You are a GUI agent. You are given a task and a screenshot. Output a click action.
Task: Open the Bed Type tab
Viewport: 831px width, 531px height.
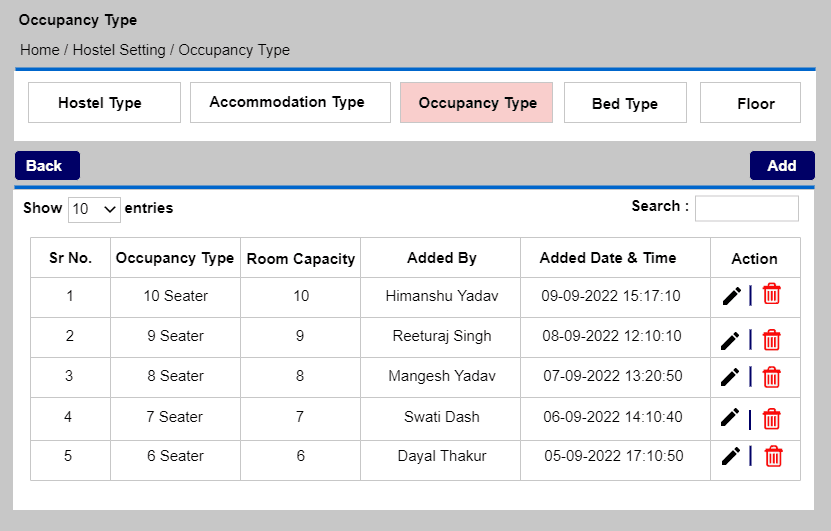coord(625,103)
